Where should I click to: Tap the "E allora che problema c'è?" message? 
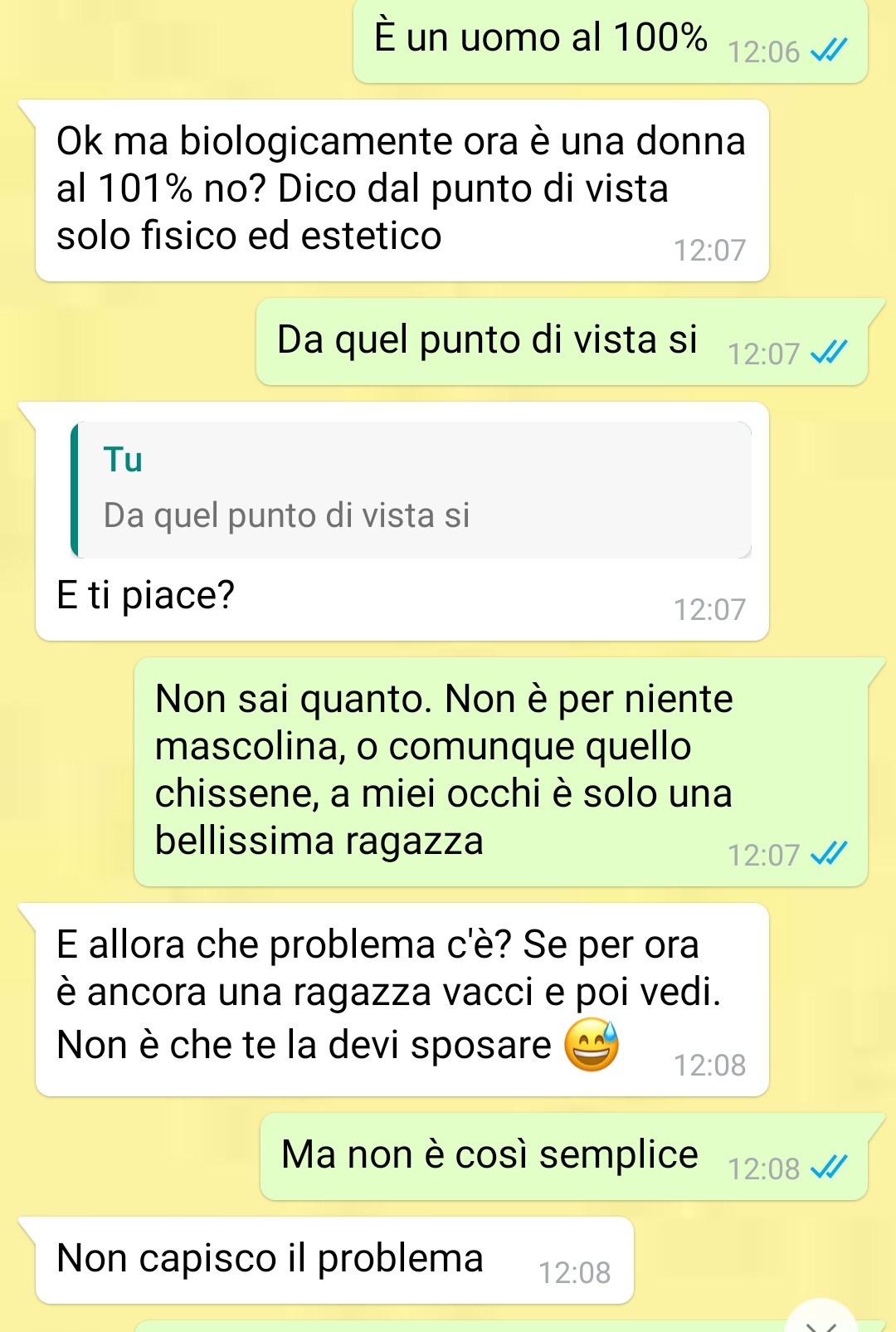(402, 999)
